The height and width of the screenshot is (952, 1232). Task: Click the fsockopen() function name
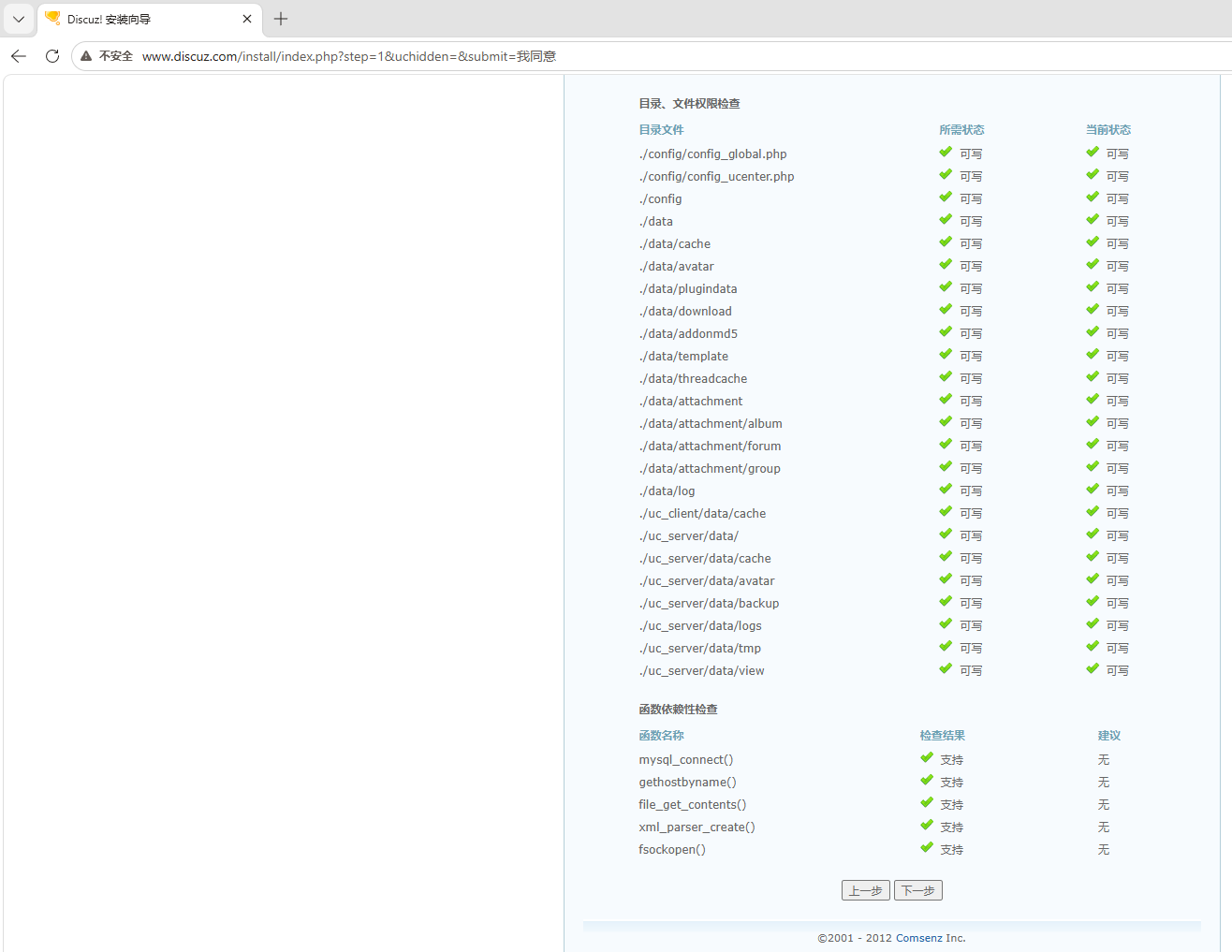tap(672, 850)
